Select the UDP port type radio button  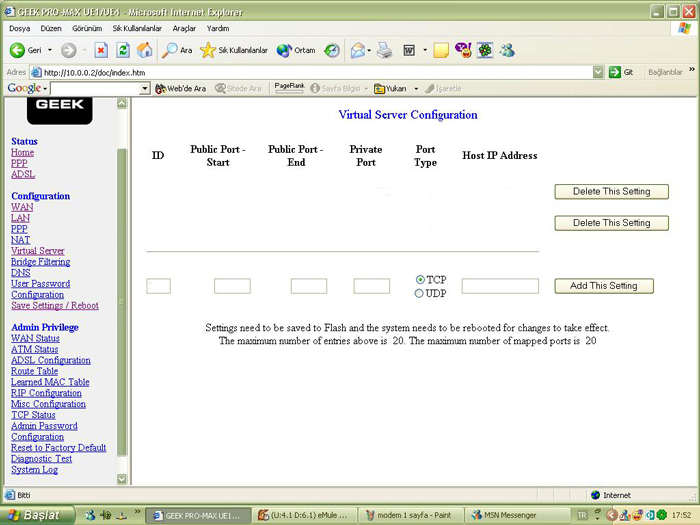(x=419, y=293)
